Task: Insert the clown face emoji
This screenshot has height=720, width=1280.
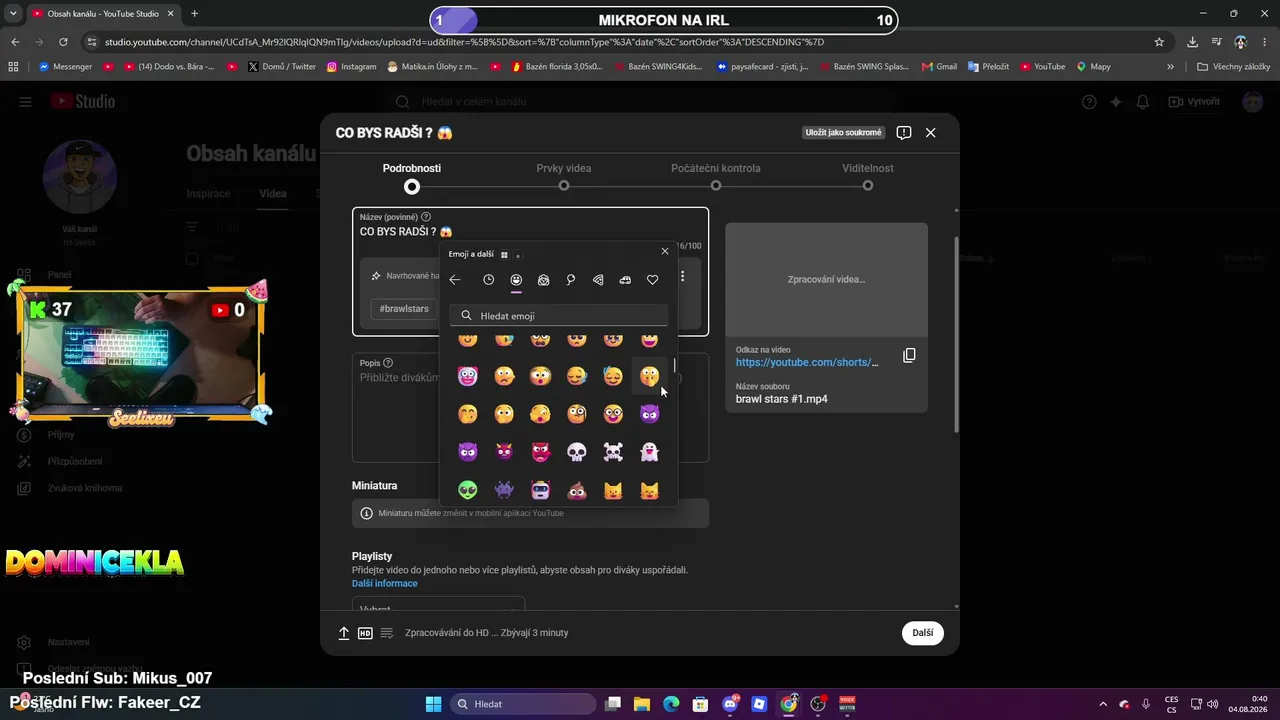Action: click(x=467, y=376)
